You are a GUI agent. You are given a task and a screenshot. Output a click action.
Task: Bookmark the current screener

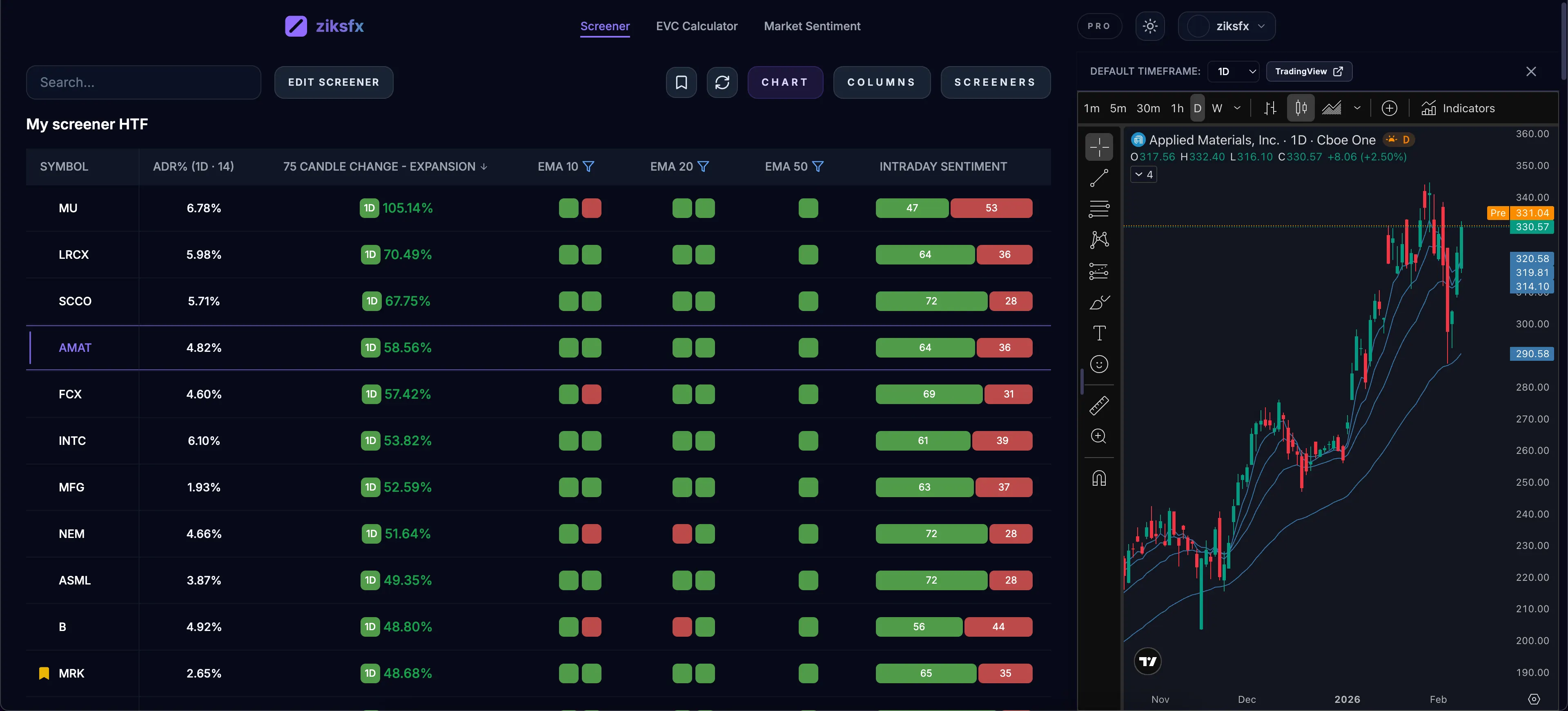pos(681,82)
